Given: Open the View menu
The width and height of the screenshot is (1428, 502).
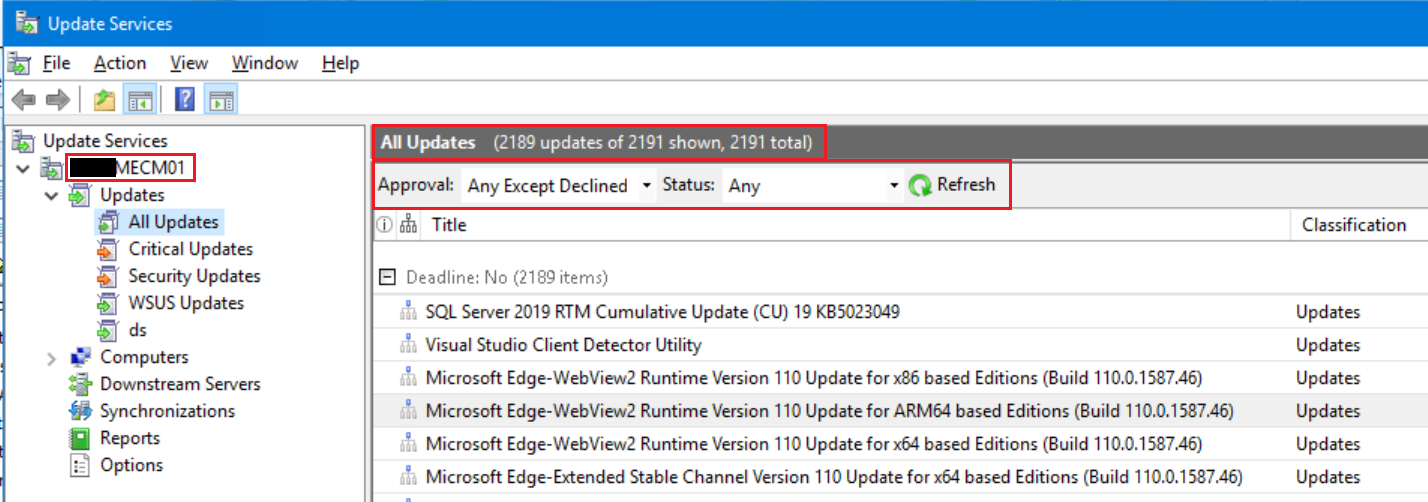Looking at the screenshot, I should [x=189, y=63].
